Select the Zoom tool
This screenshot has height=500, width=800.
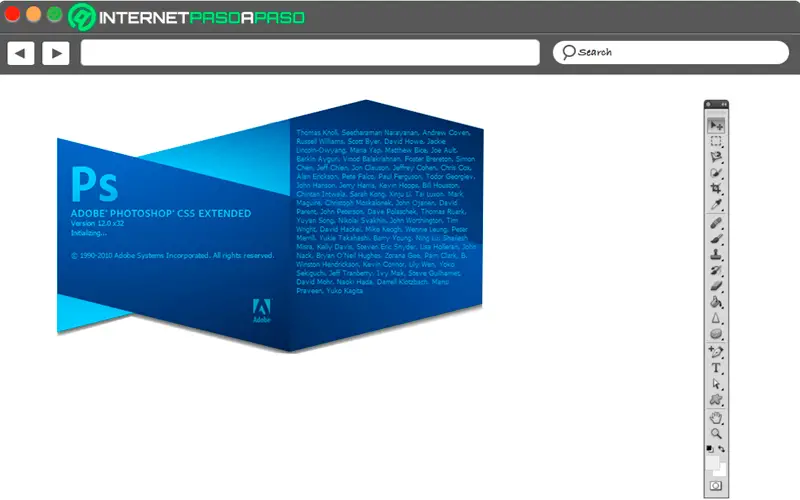(716, 434)
